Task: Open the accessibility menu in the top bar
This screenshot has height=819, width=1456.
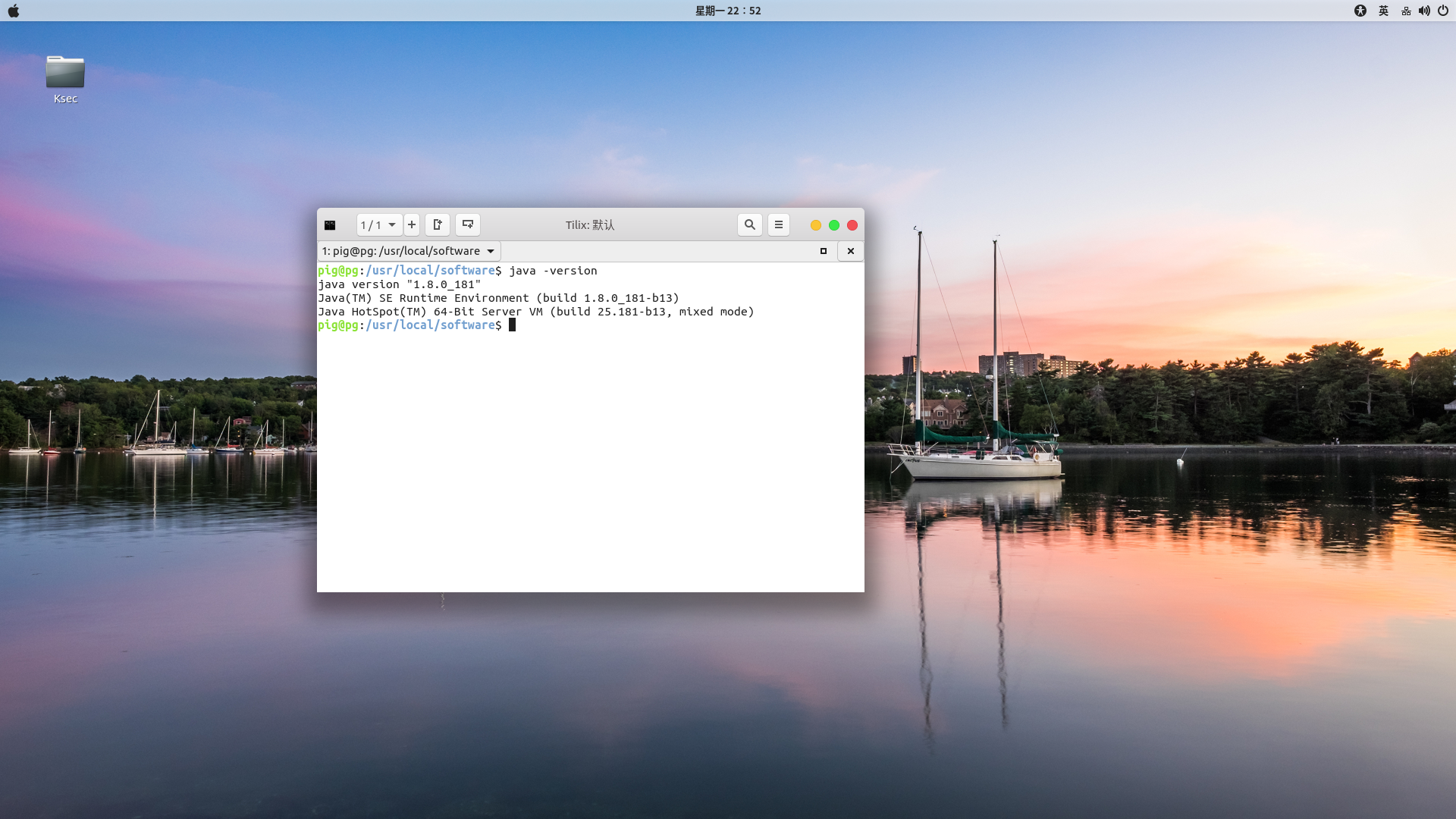Action: click(x=1360, y=11)
